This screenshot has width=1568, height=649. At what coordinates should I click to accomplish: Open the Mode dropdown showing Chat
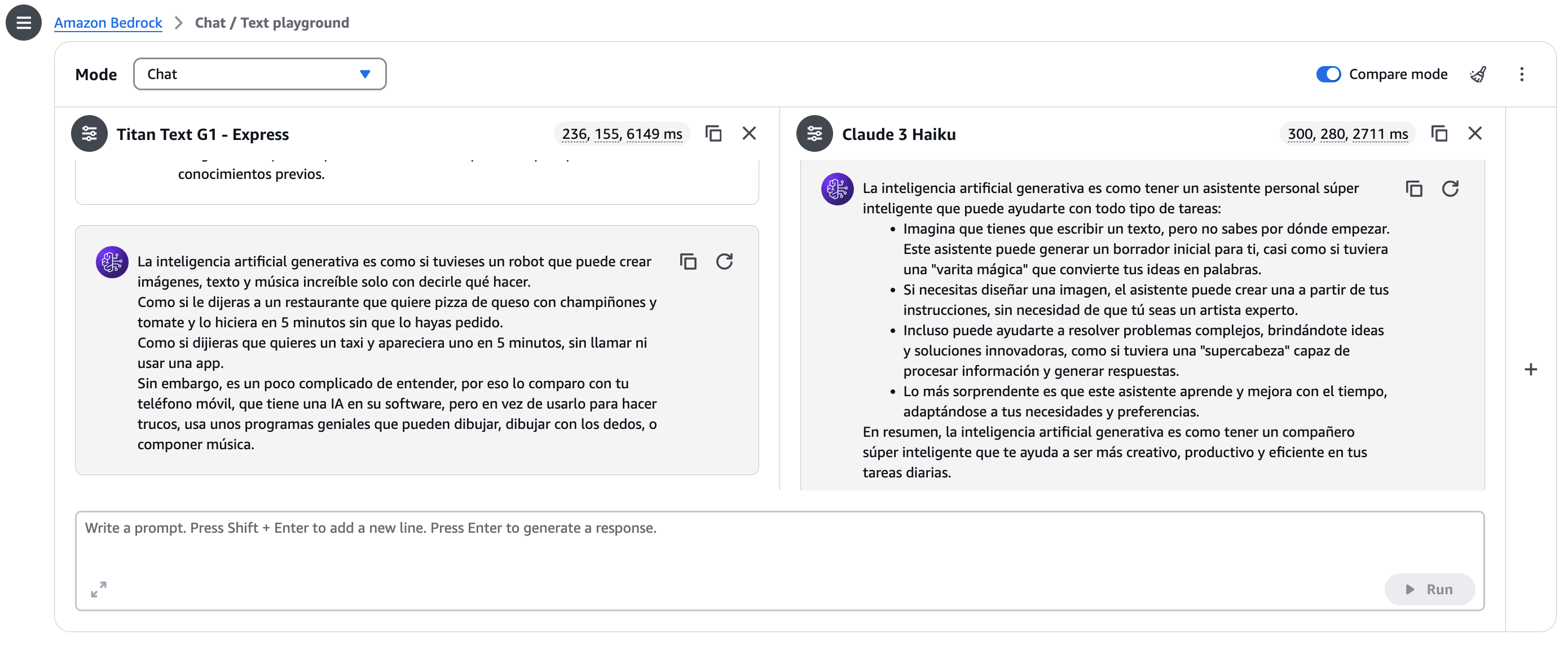pyautogui.click(x=259, y=74)
